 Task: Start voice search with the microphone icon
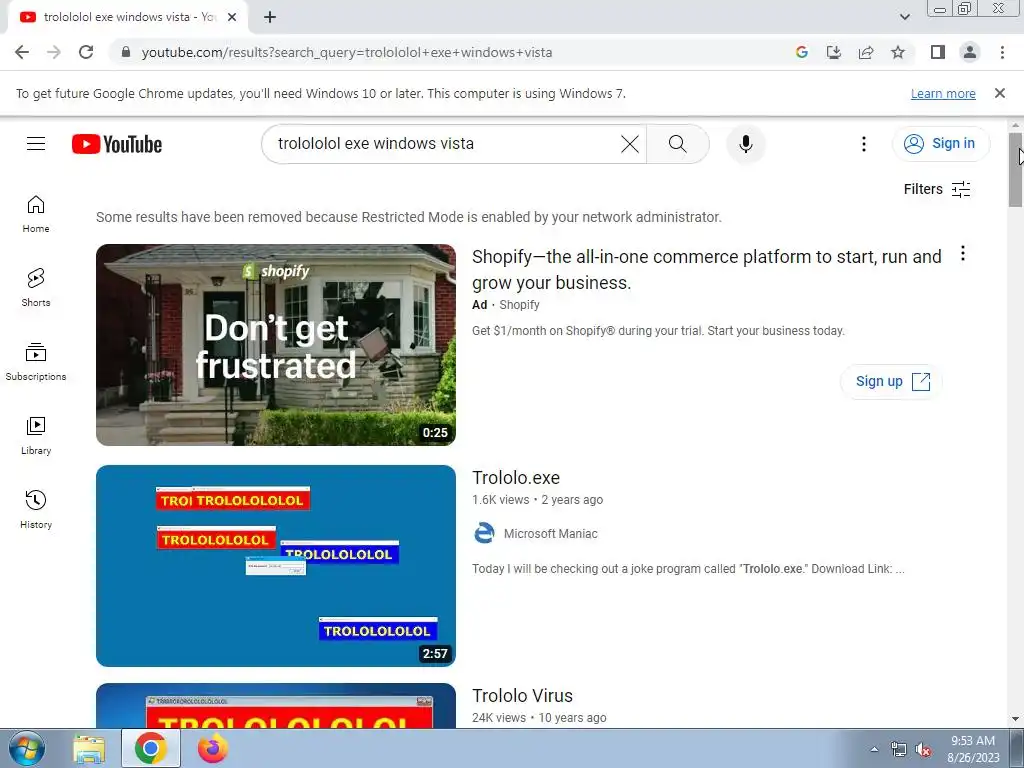(x=746, y=144)
